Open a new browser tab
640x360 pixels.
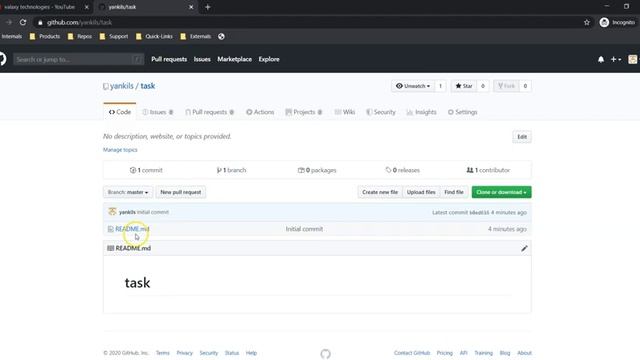click(x=207, y=7)
